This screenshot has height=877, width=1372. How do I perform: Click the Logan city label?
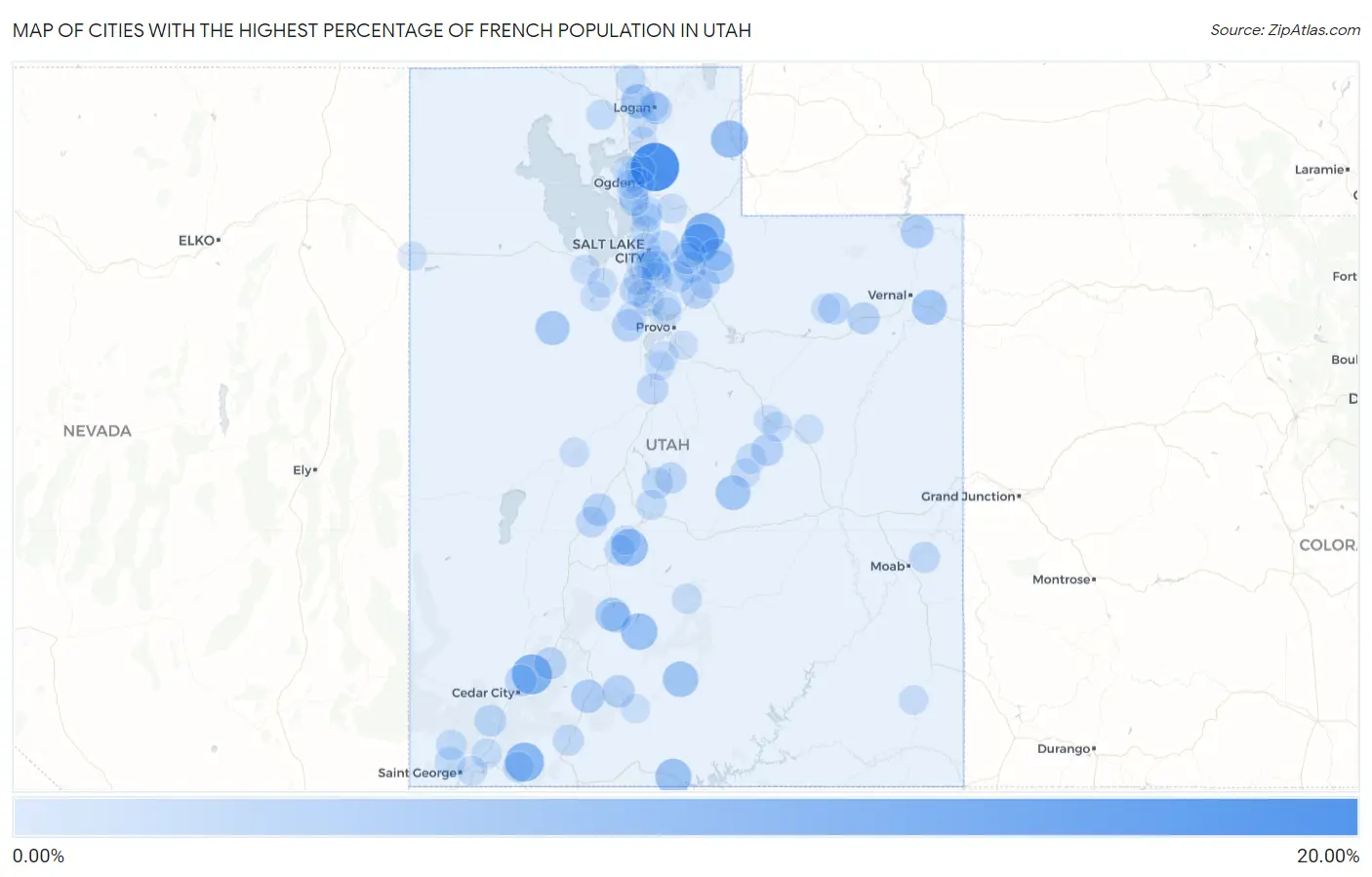point(634,108)
